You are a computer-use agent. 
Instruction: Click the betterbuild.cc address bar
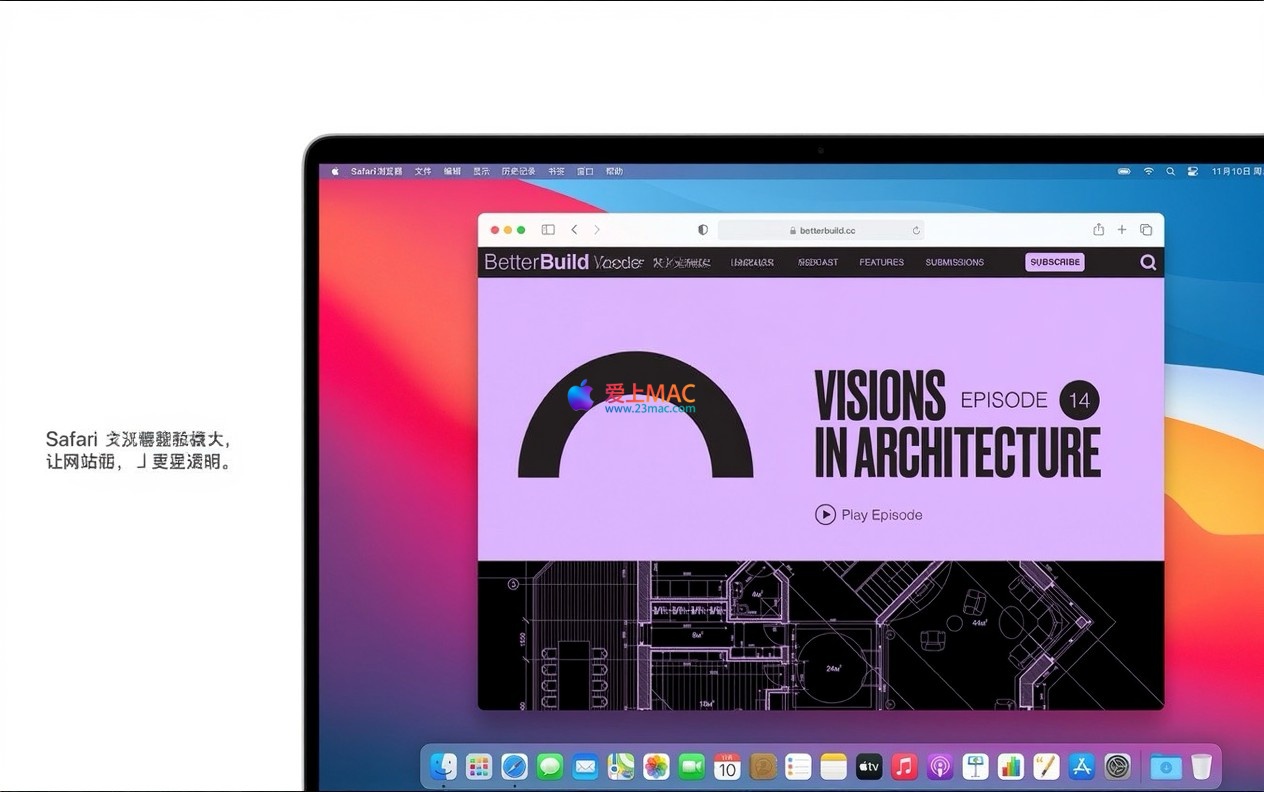click(x=820, y=230)
